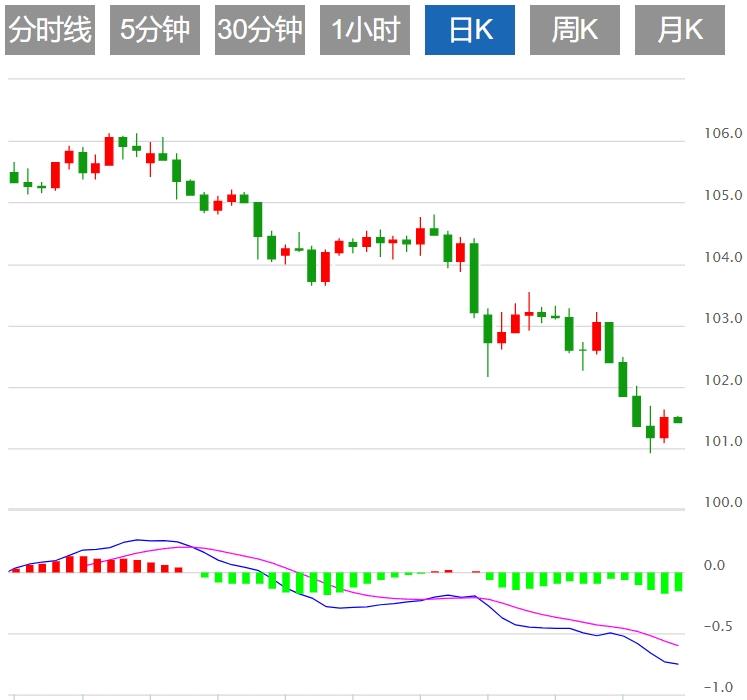The width and height of the screenshot is (747, 700).
Task: Click the 102.0 price axis label
Action: [723, 381]
